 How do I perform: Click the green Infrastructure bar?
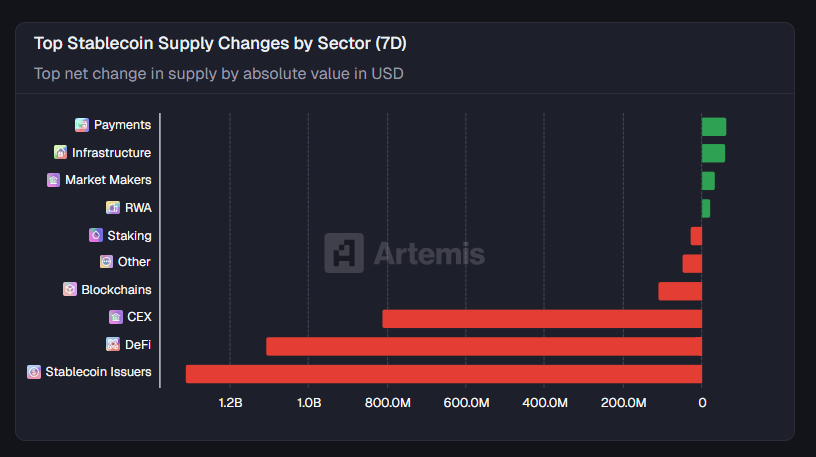[713, 153]
